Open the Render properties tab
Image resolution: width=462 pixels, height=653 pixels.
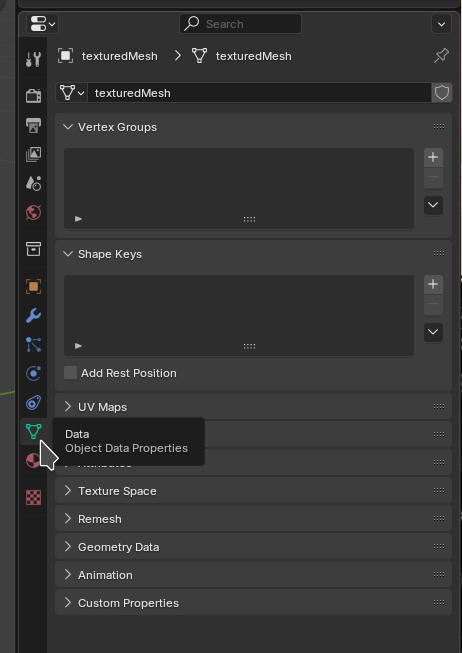(33, 96)
